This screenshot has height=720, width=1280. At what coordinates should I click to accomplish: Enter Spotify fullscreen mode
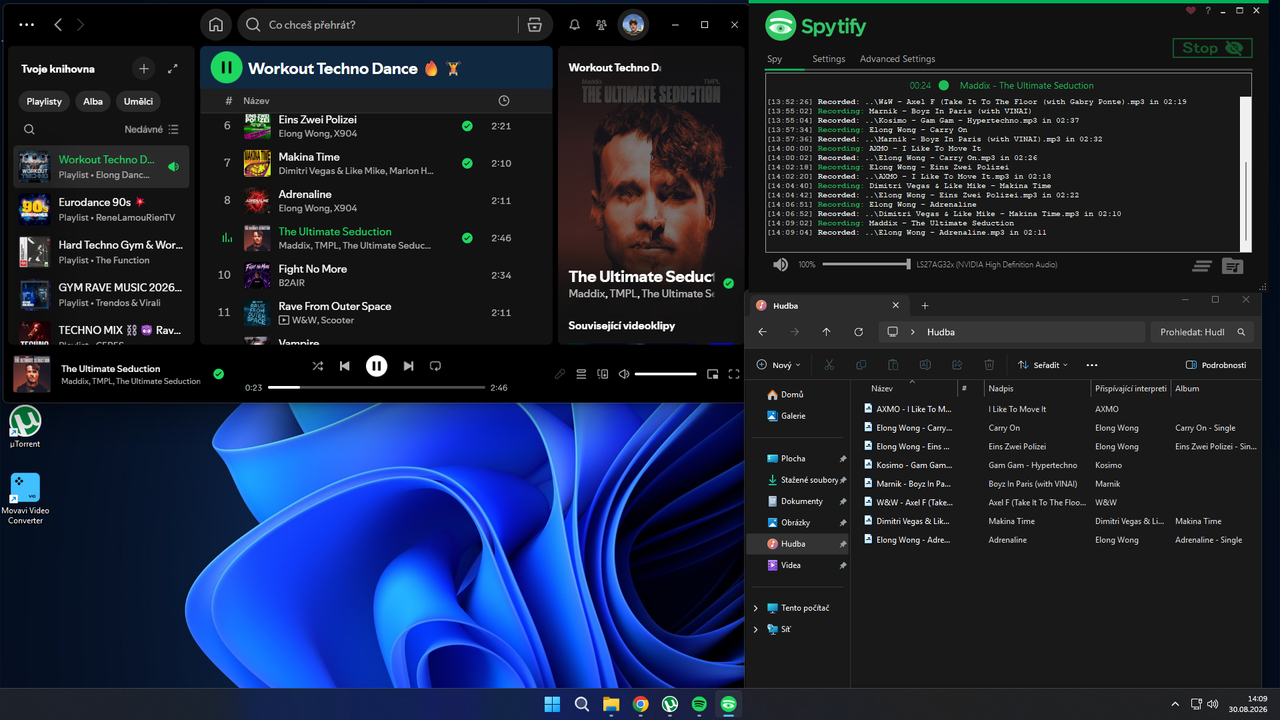734,374
